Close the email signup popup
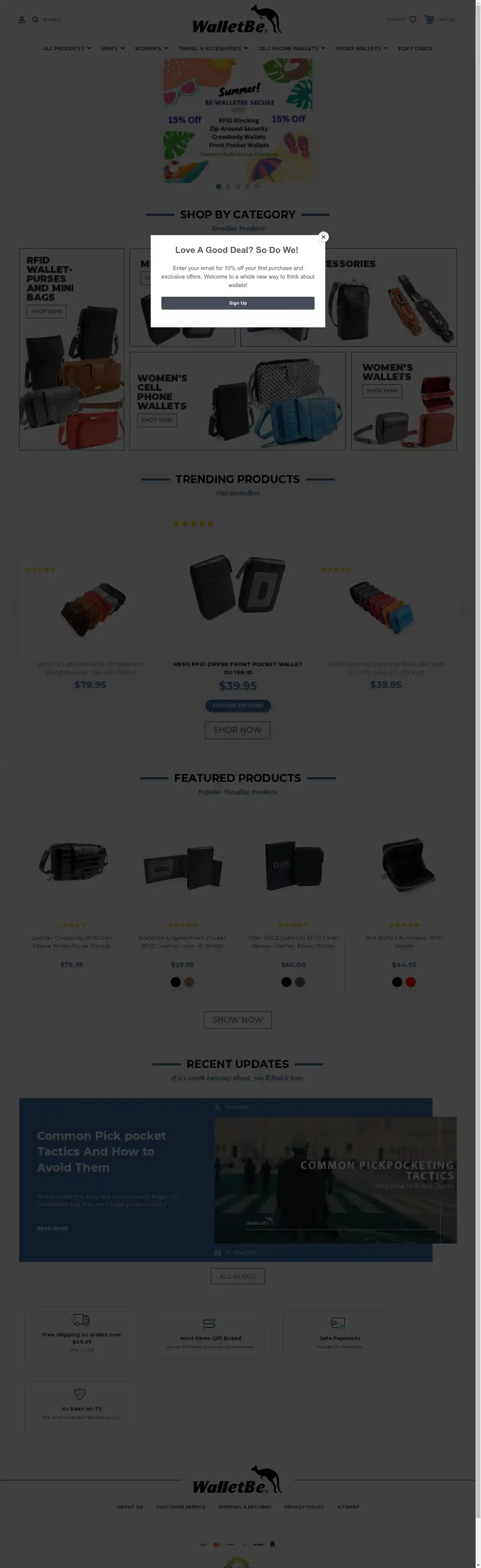Image resolution: width=481 pixels, height=1568 pixels. (323, 237)
